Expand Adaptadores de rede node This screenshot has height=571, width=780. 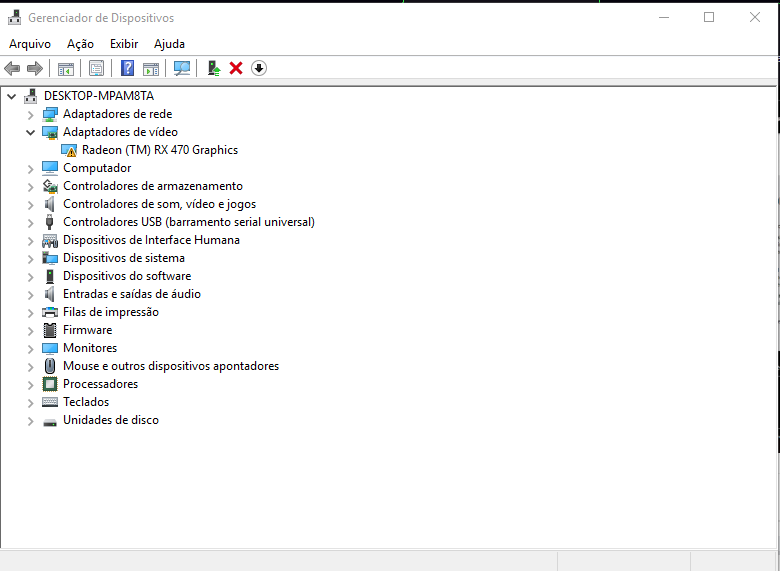tap(30, 115)
